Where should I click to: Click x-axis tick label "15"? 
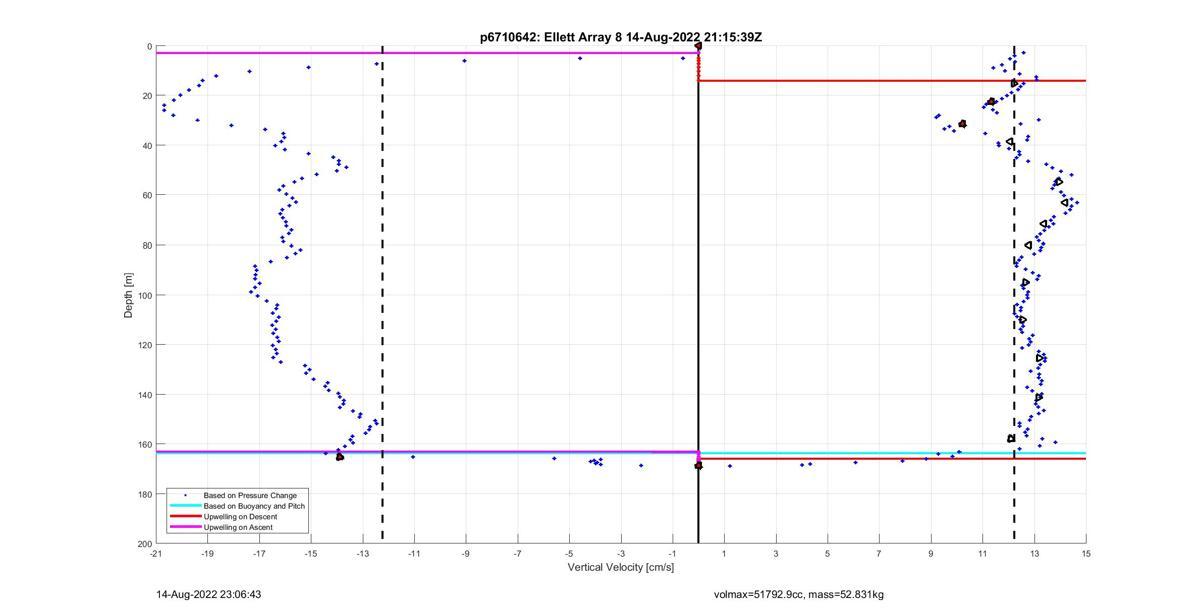click(1086, 553)
